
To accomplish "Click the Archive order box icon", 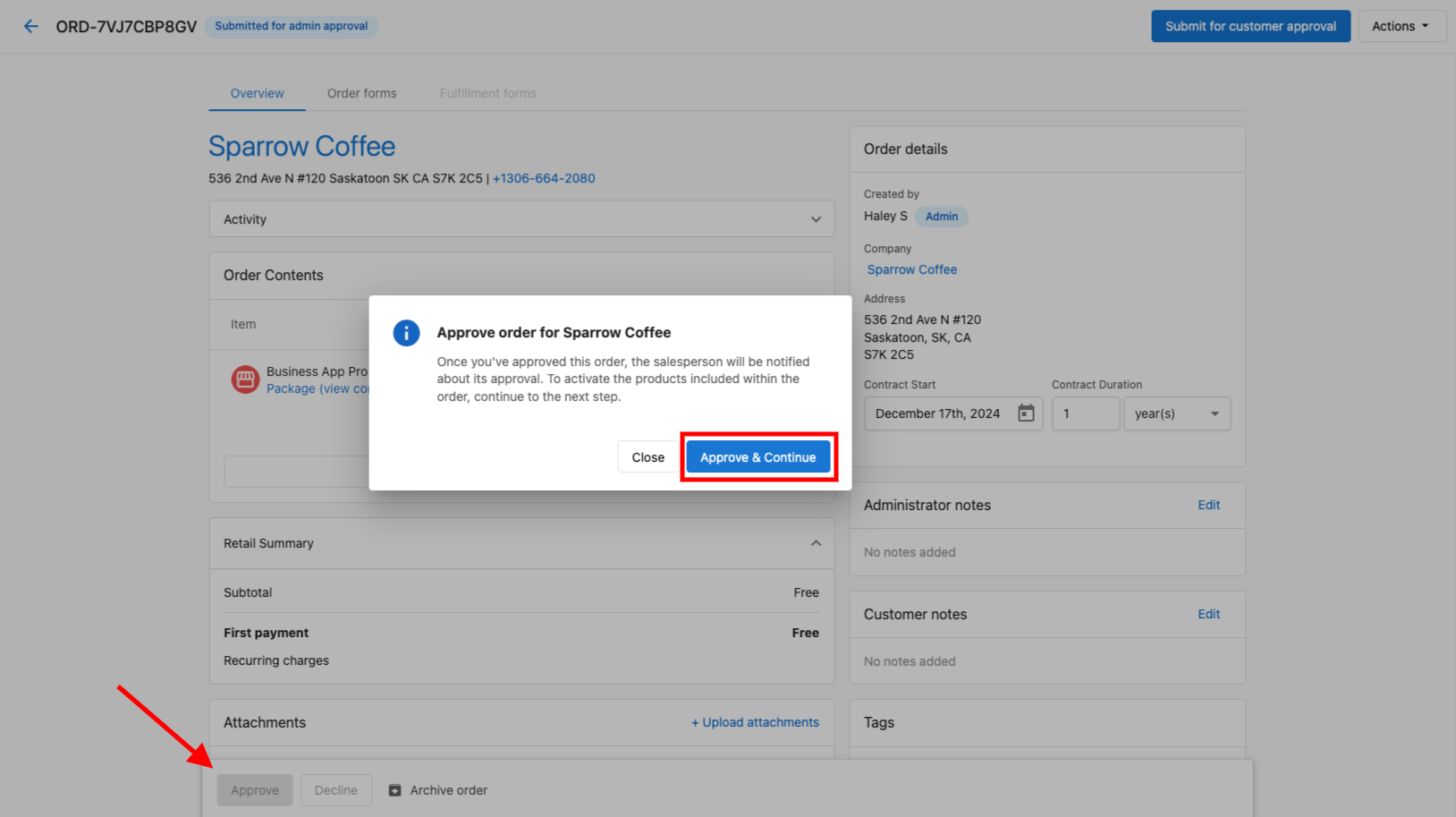I will pos(394,790).
